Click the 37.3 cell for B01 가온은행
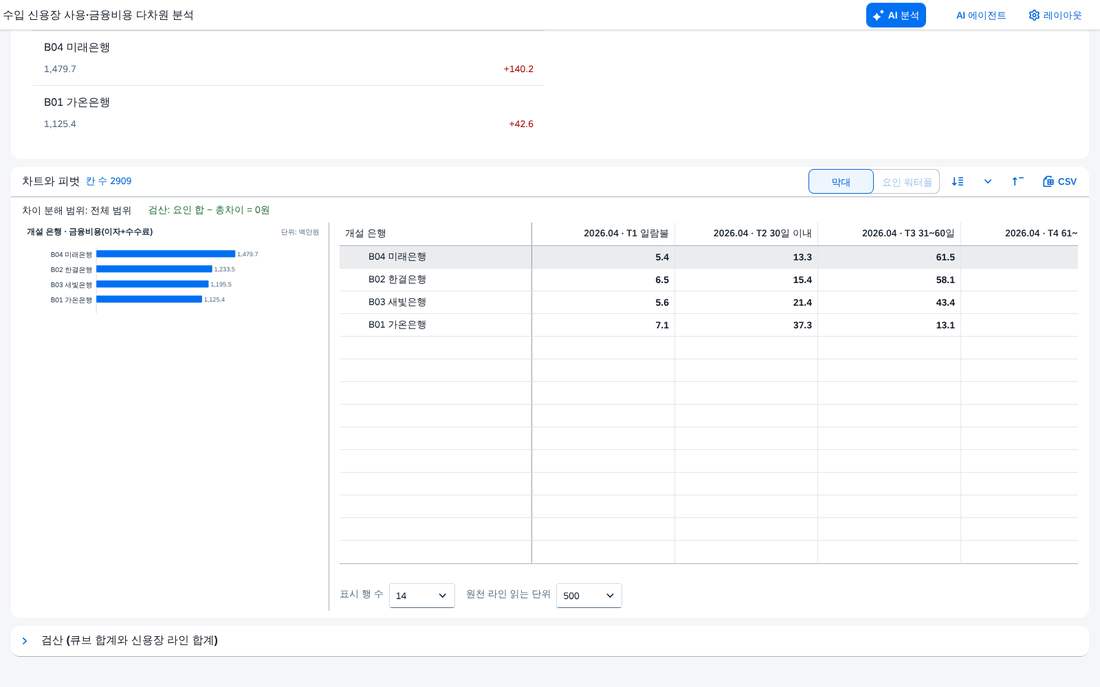The width and height of the screenshot is (1100, 687). [x=746, y=325]
